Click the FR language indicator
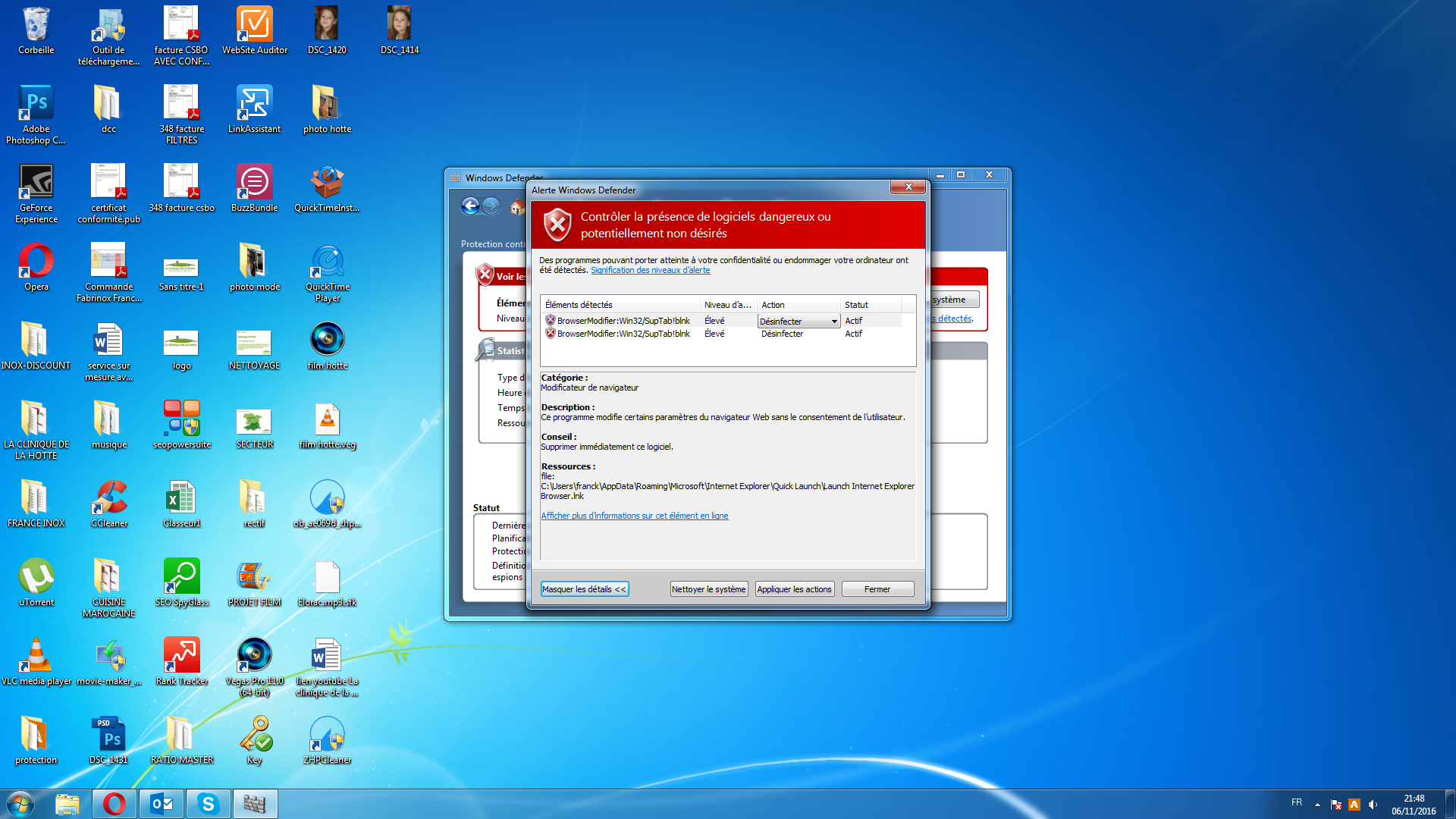Screen dimensions: 1456x819 click(x=1297, y=802)
